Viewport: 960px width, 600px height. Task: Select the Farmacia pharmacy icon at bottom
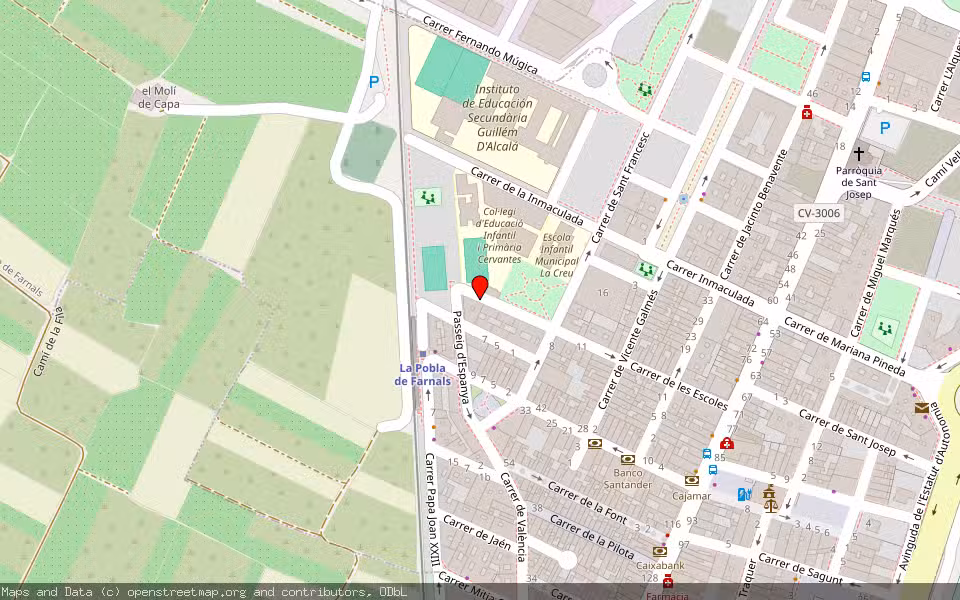pos(668,581)
